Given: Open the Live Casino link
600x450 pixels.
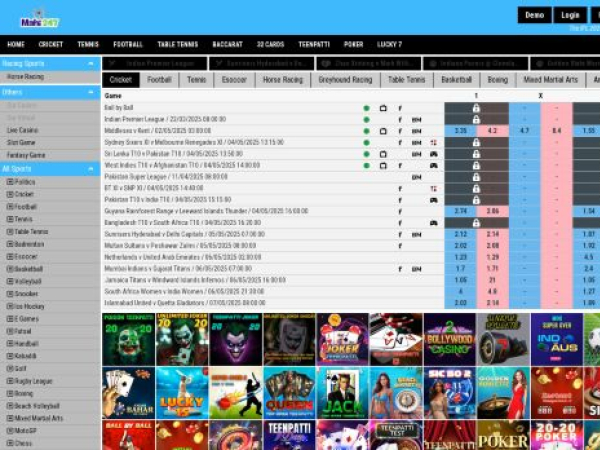Looking at the screenshot, I should click(x=22, y=130).
